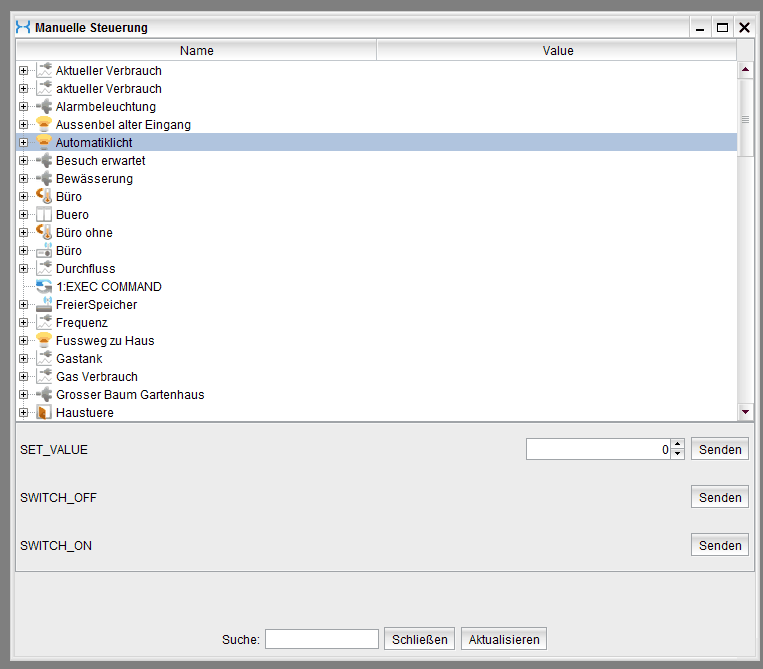This screenshot has height=669, width=763.
Task: Click the sensor icon beside FreierSpeicher
Action: 43,305
